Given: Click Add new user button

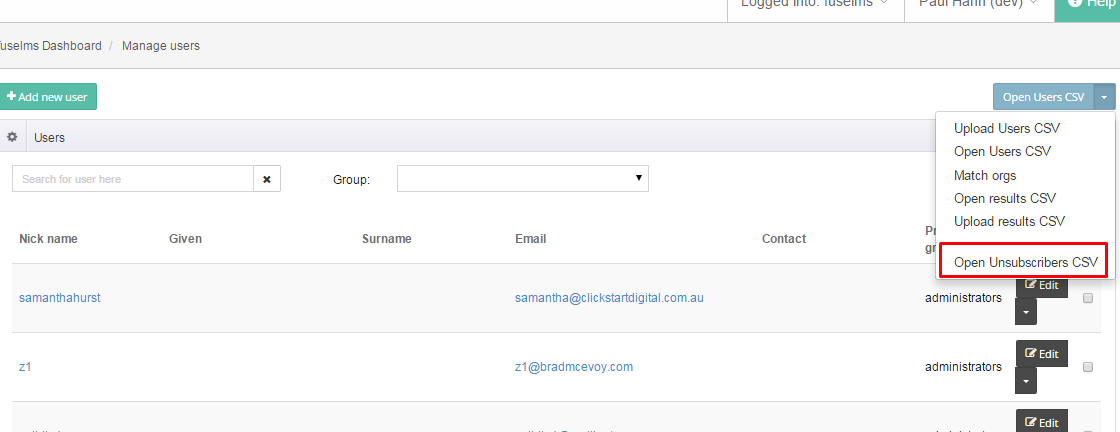Looking at the screenshot, I should coord(47,97).
